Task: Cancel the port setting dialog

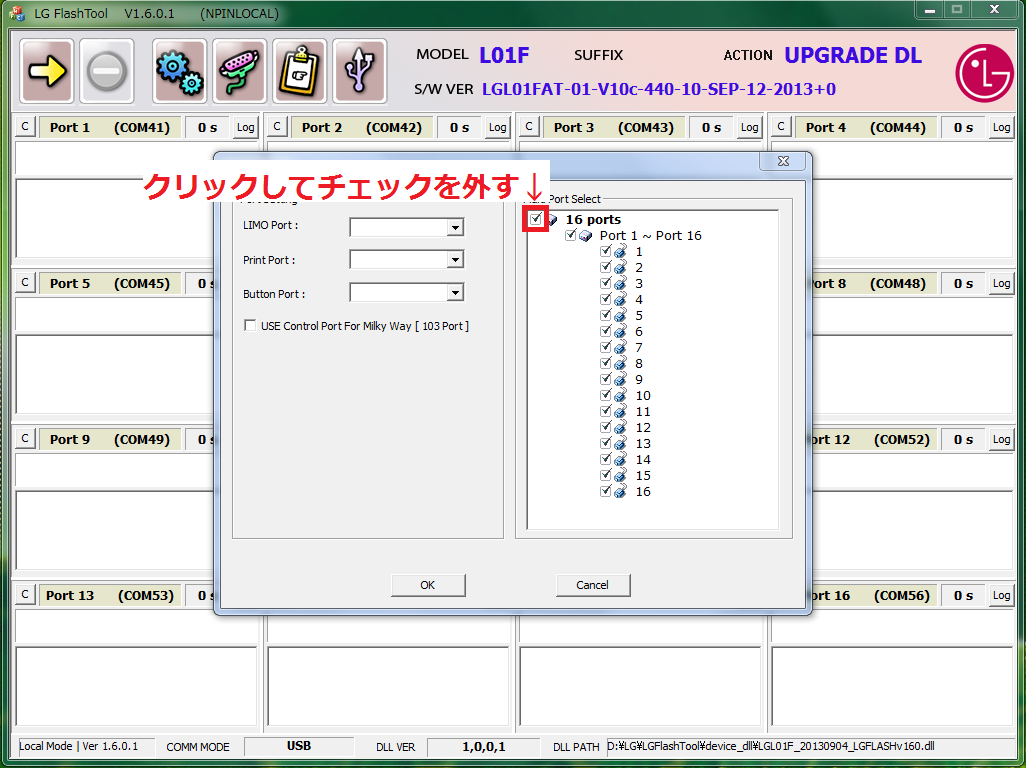Action: (x=593, y=585)
